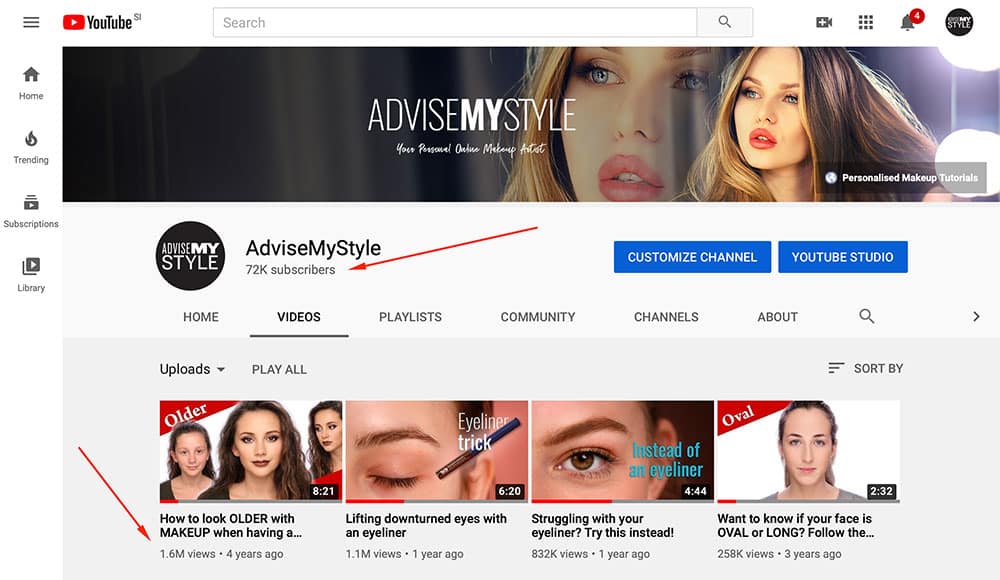Open Subscriptions in the sidebar
Viewport: 1000px width, 580px height.
pos(31,211)
